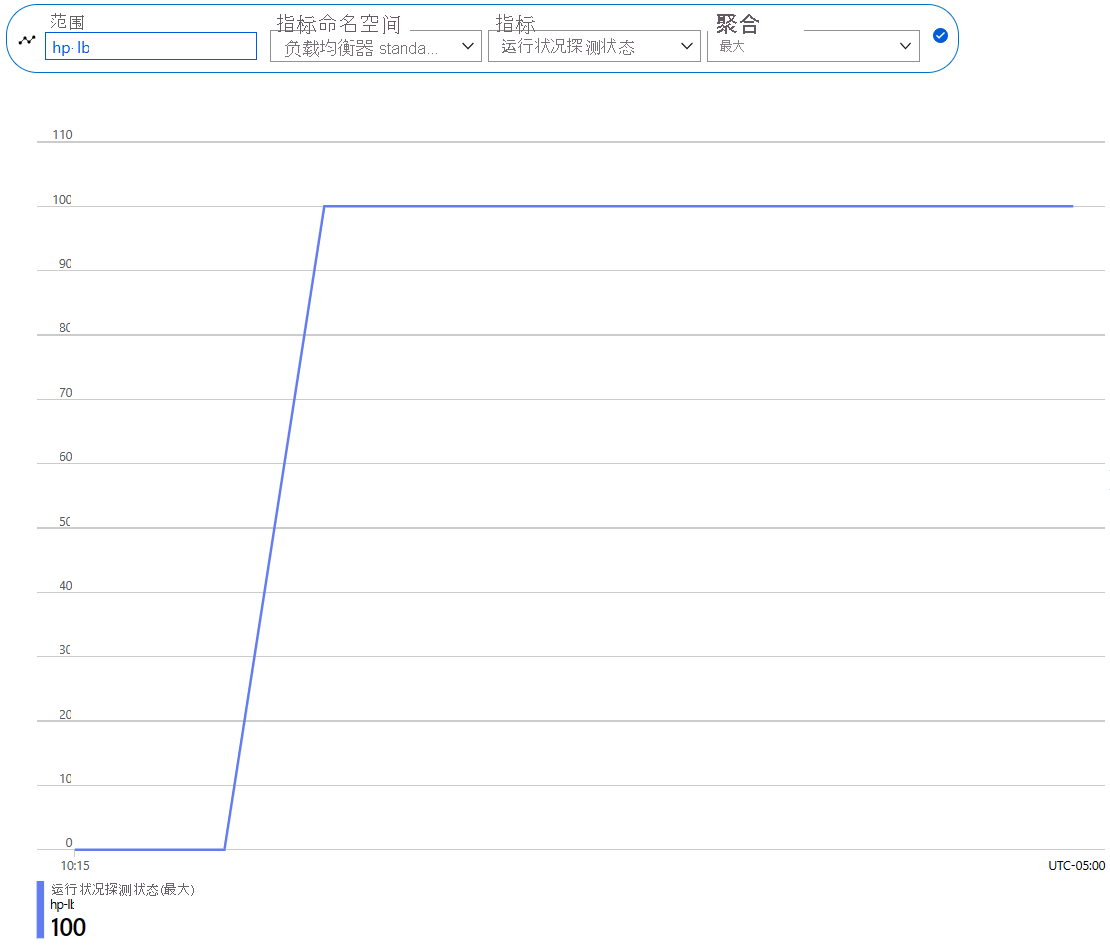Click the rising blue line segment
This screenshot has height=945, width=1110.
[x=275, y=527]
